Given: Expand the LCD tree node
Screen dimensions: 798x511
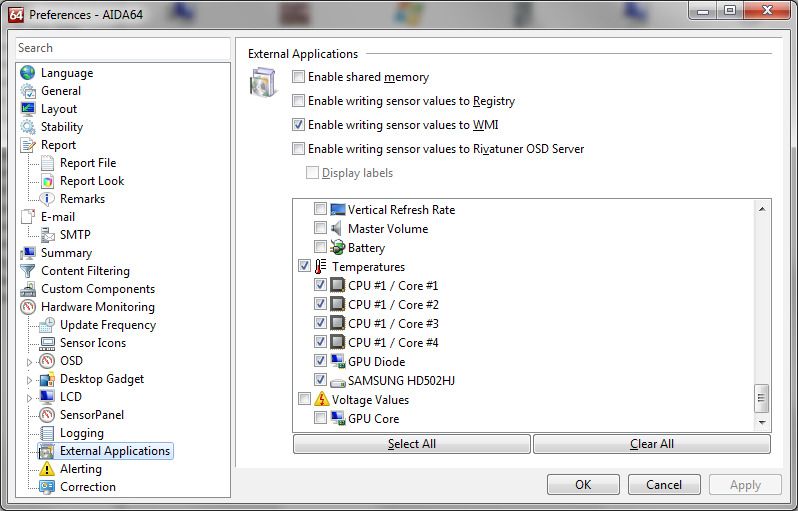Looking at the screenshot, I should coord(28,397).
